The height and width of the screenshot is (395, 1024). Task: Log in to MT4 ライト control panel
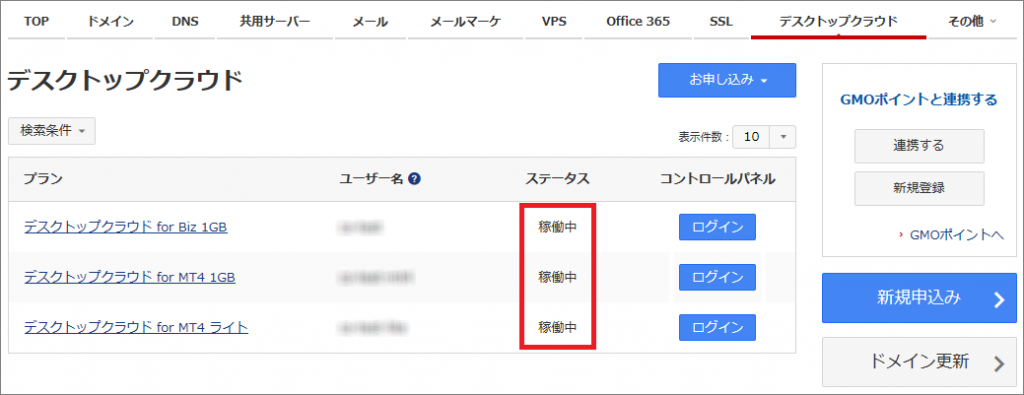717,327
